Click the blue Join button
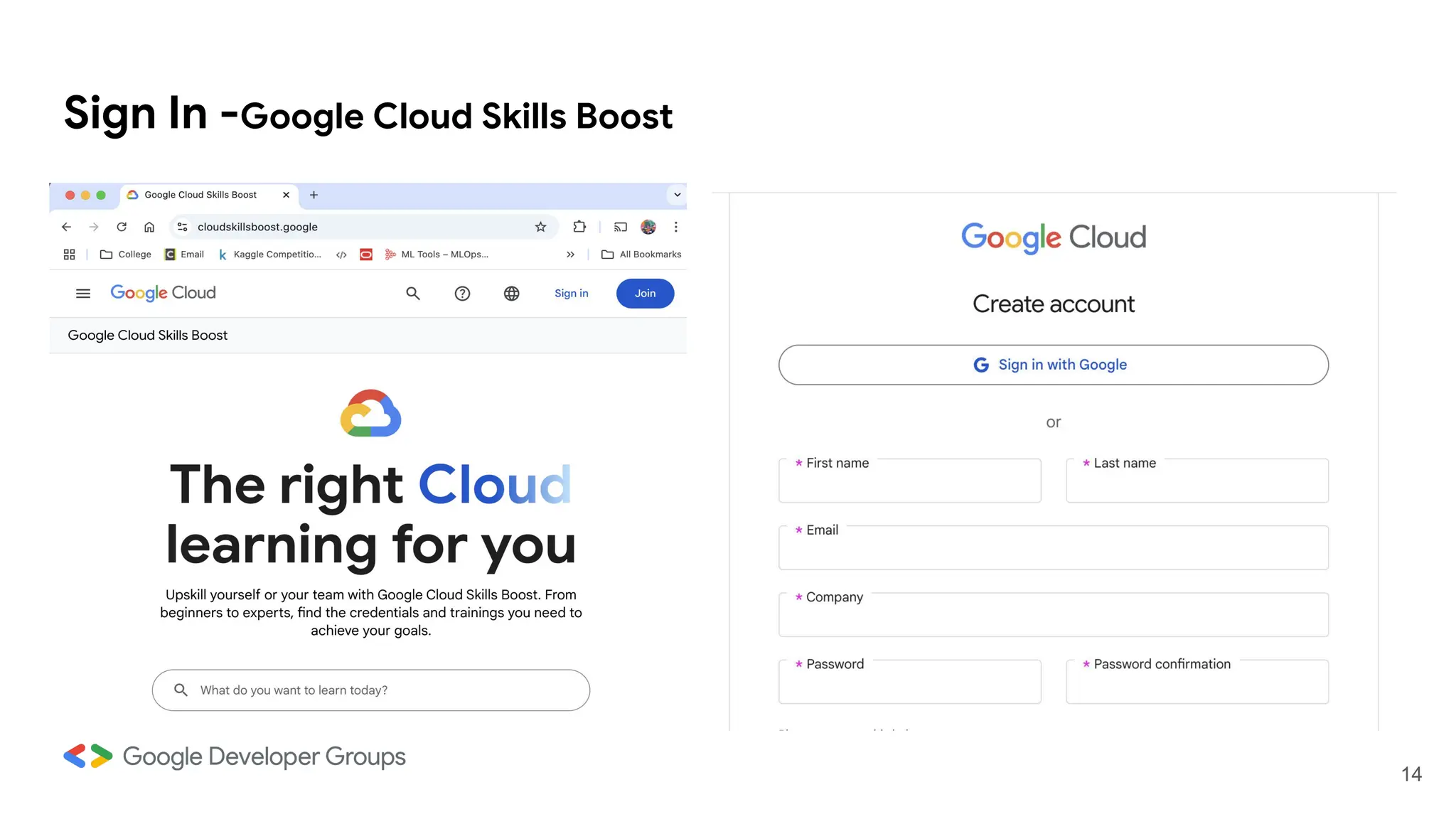The height and width of the screenshot is (819, 1456). [x=645, y=294]
